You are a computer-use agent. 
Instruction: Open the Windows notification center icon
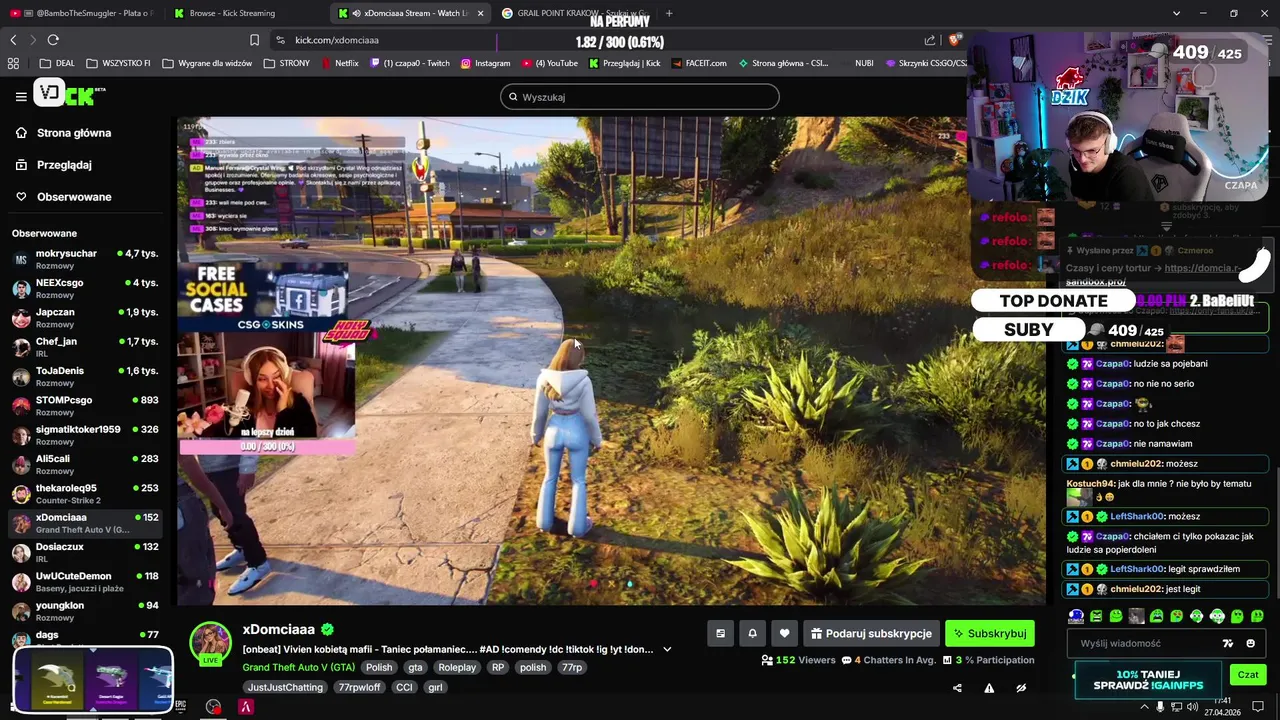tap(1258, 707)
